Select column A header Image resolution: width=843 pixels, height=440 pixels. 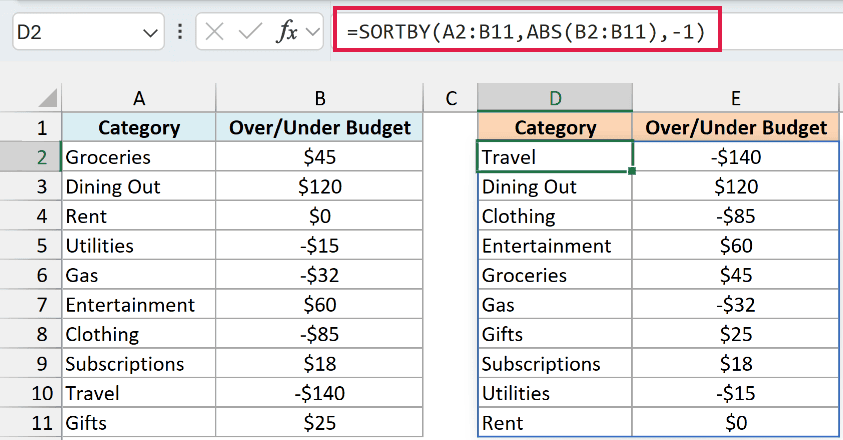coord(139,98)
